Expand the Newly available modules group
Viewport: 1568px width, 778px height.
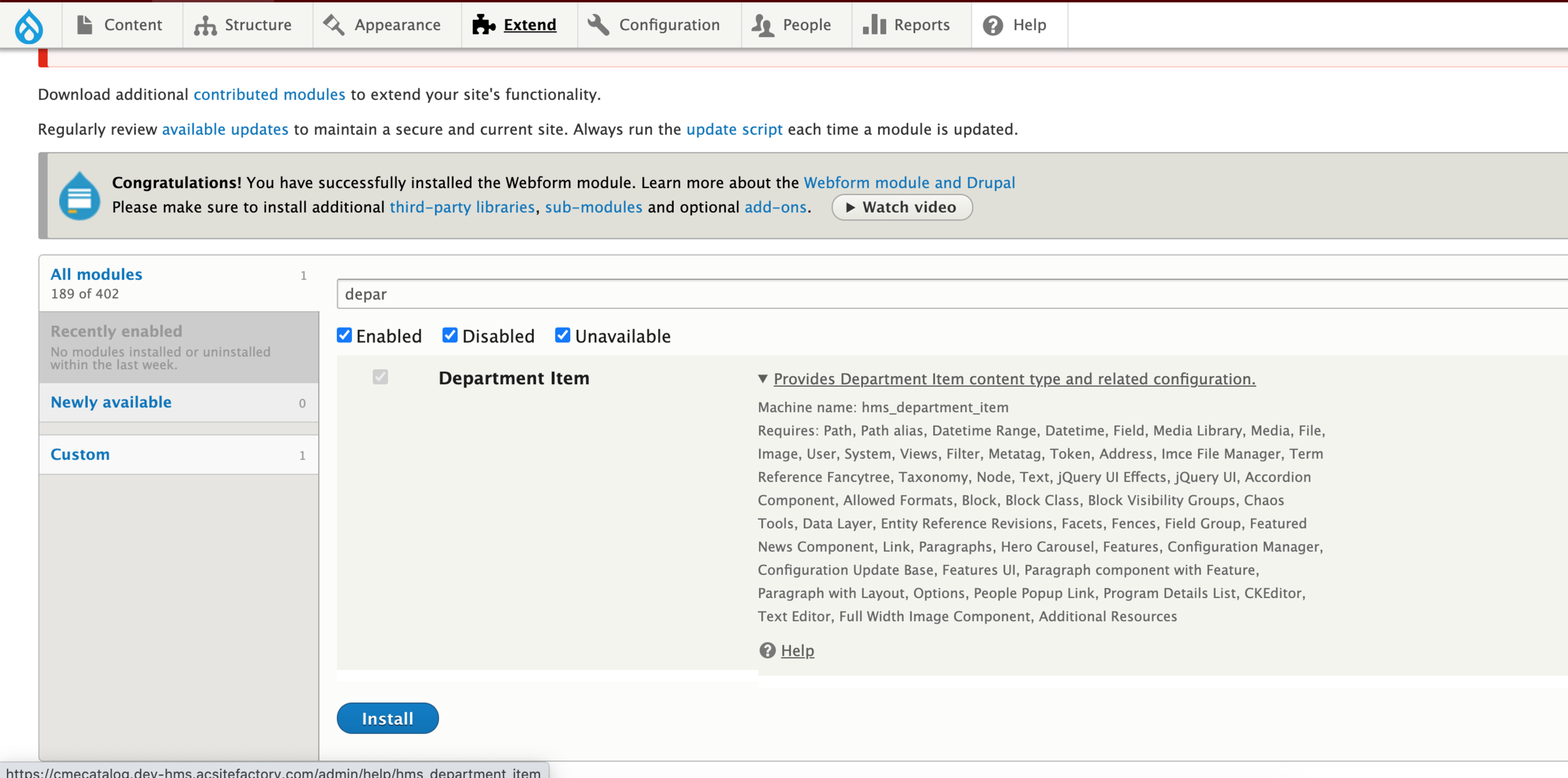click(x=111, y=402)
